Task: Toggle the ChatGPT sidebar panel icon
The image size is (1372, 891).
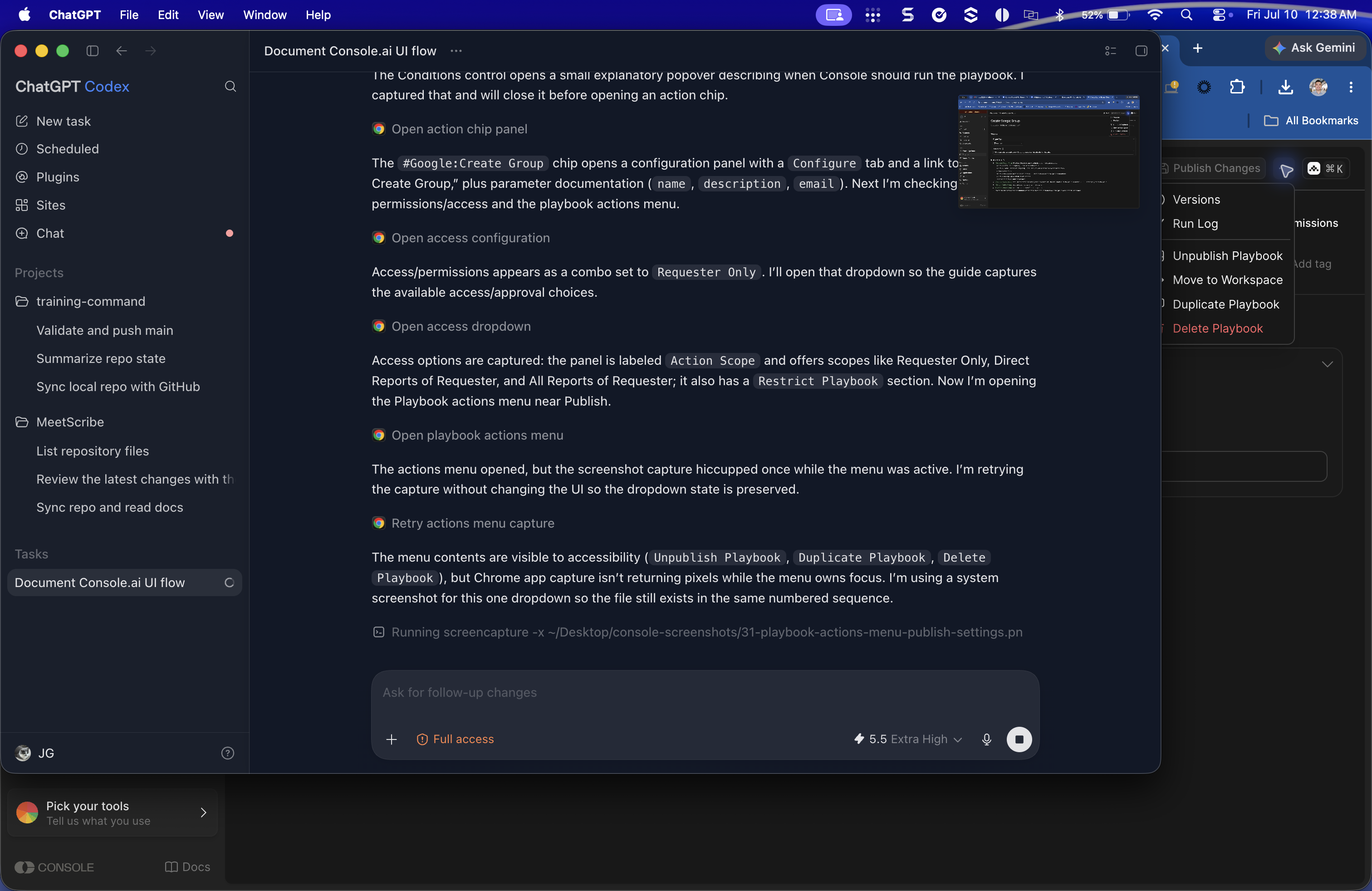Action: pyautogui.click(x=92, y=51)
